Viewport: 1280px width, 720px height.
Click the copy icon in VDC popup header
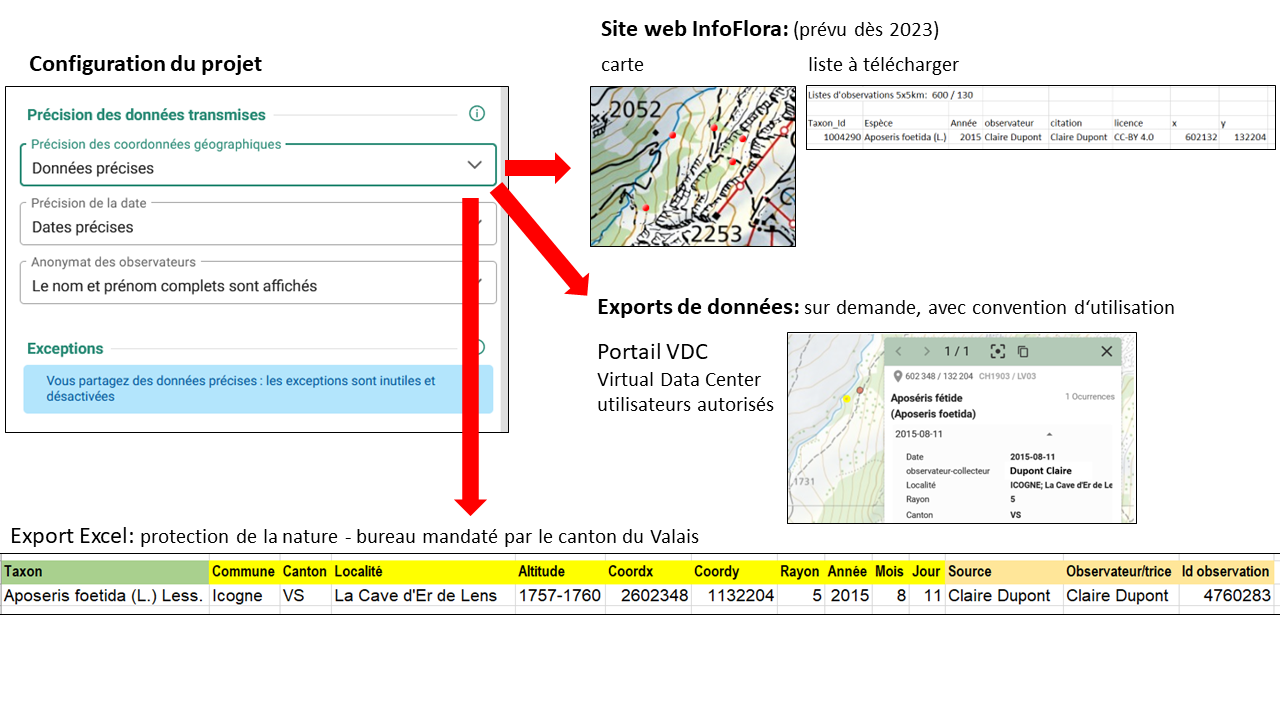[1023, 351]
